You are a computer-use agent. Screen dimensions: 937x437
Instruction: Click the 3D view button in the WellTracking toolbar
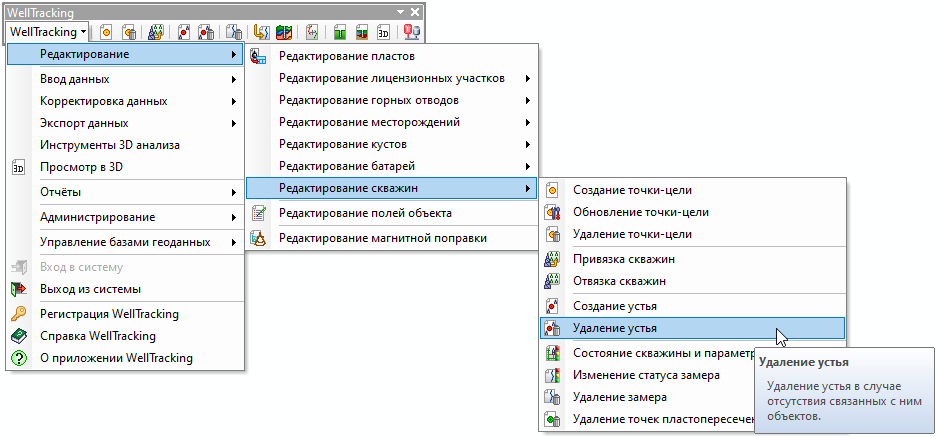383,32
